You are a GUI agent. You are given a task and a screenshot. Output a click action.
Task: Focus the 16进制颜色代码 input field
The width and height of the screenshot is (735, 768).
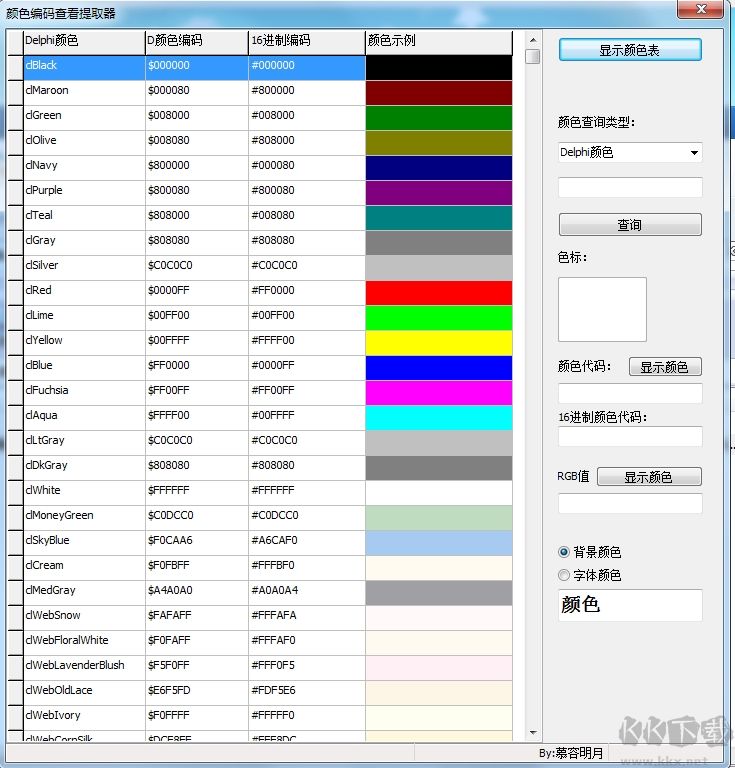629,437
